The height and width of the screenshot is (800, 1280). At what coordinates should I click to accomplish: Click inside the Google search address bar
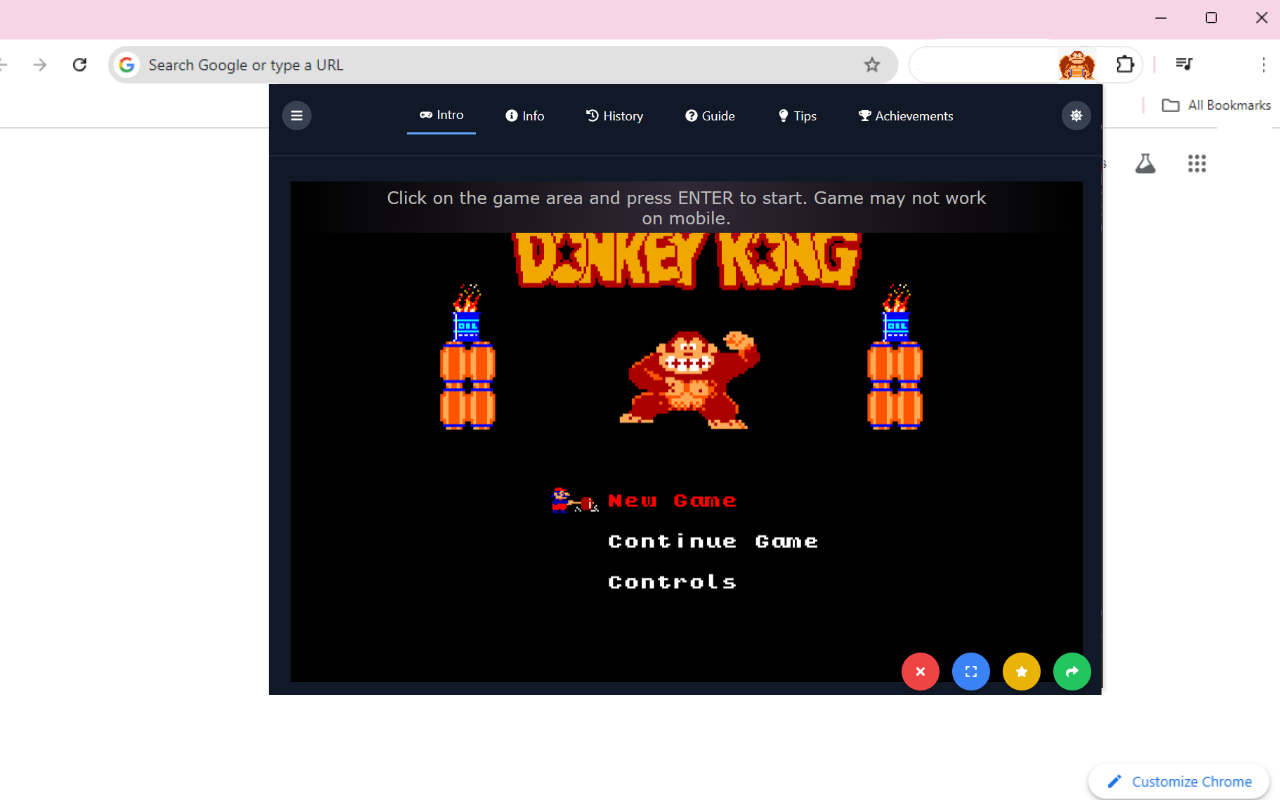pyautogui.click(x=400, y=64)
